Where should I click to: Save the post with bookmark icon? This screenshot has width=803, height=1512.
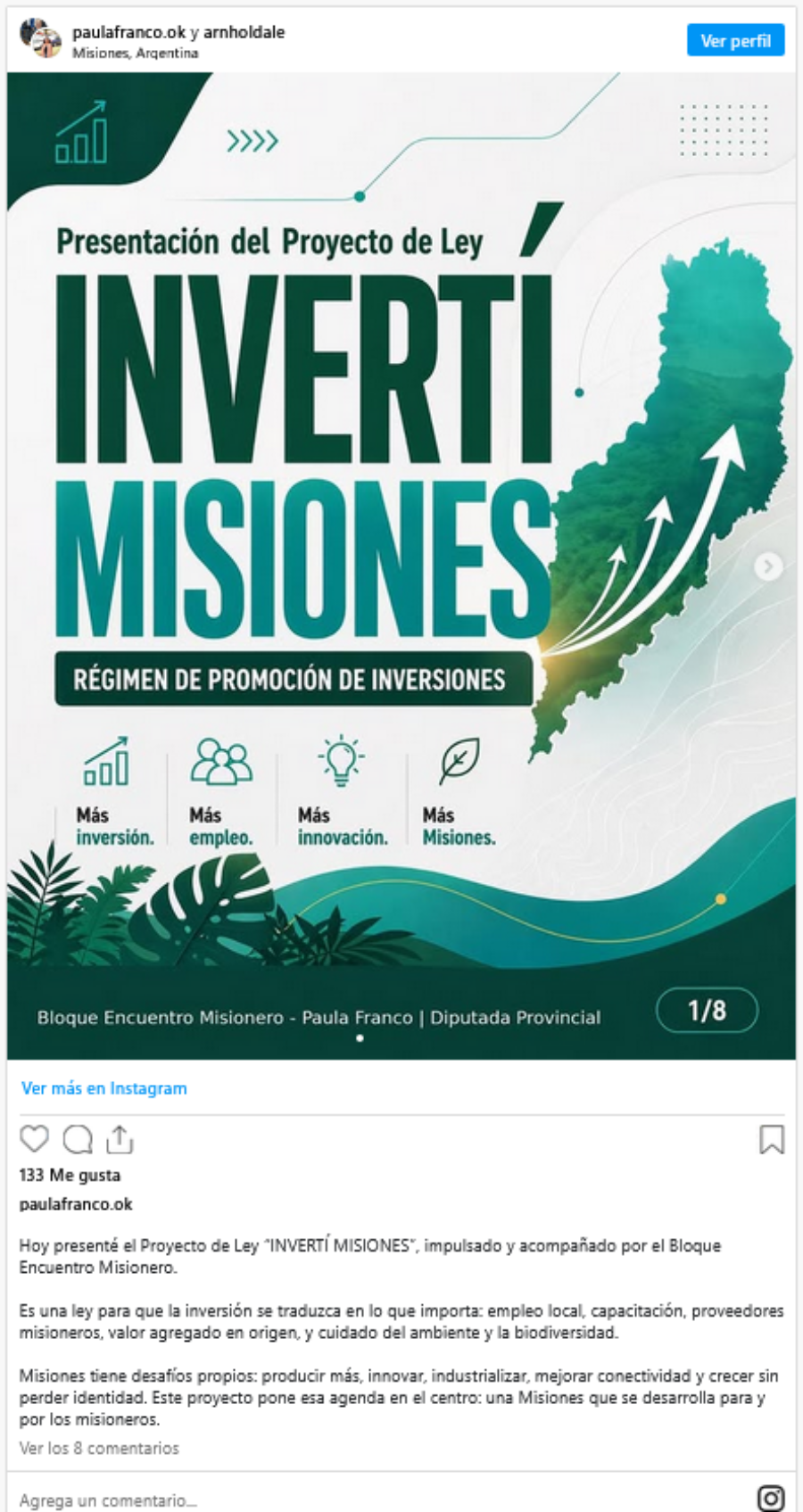click(772, 1139)
